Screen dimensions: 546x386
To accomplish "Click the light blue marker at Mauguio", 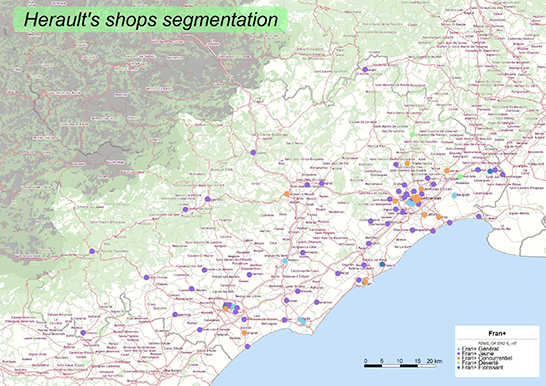I will click(x=454, y=196).
